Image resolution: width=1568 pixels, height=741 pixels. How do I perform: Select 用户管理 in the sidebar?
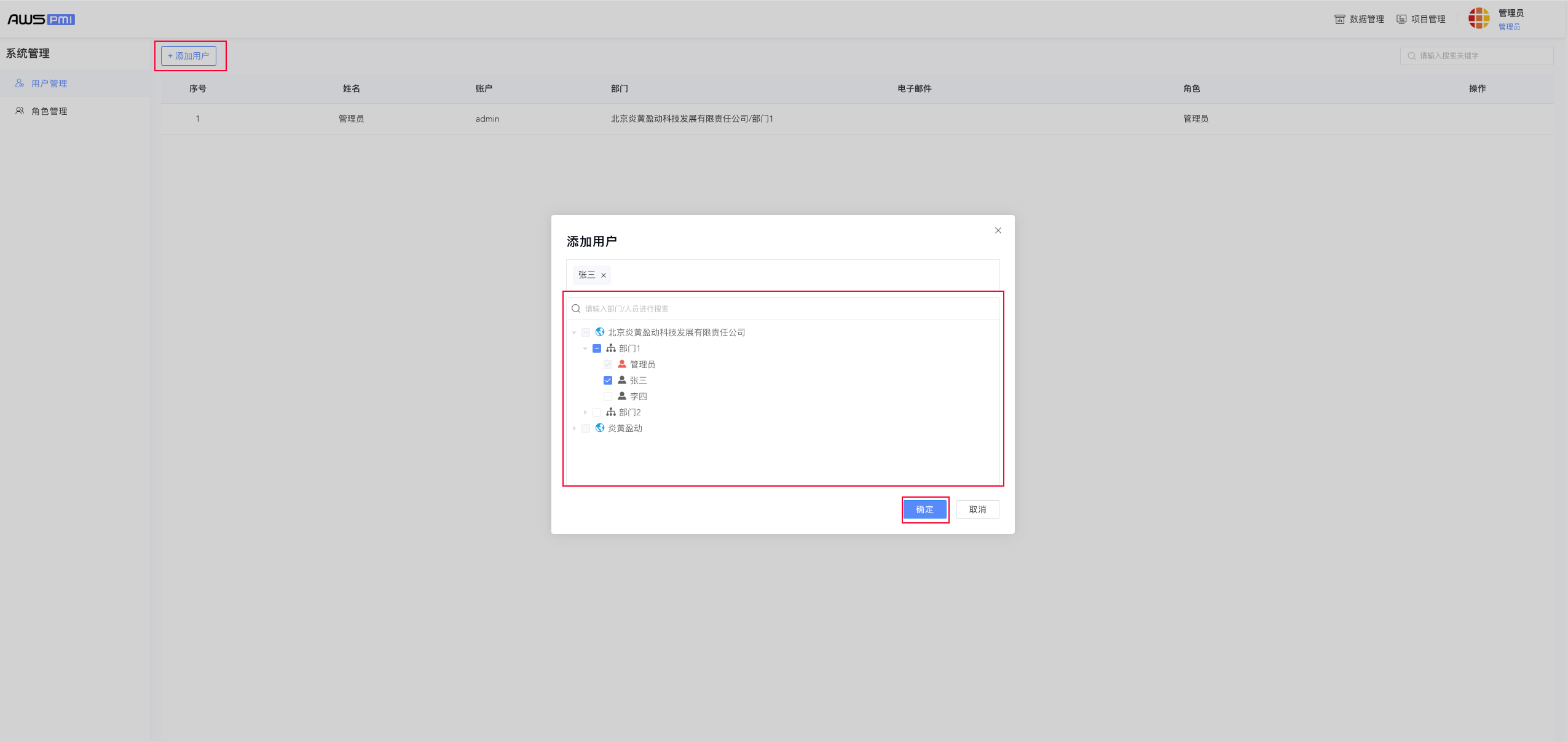(75, 84)
